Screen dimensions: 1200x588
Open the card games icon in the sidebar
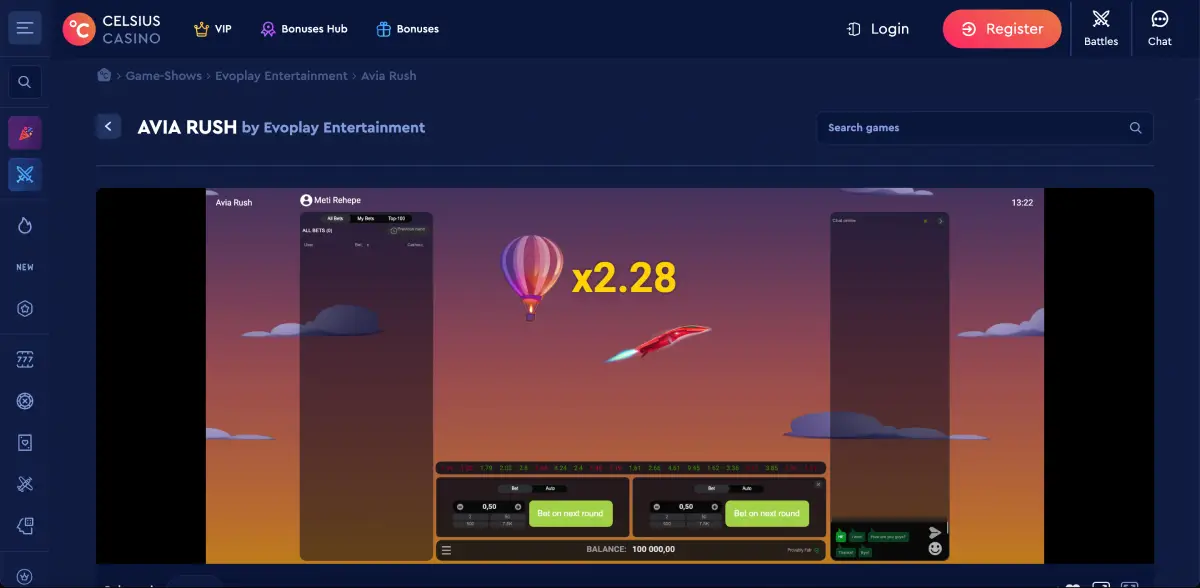[x=25, y=442]
